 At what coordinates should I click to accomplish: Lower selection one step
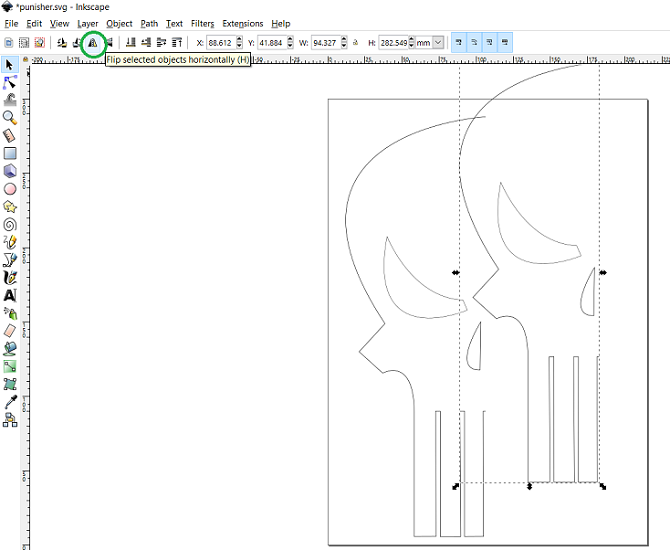(x=146, y=43)
